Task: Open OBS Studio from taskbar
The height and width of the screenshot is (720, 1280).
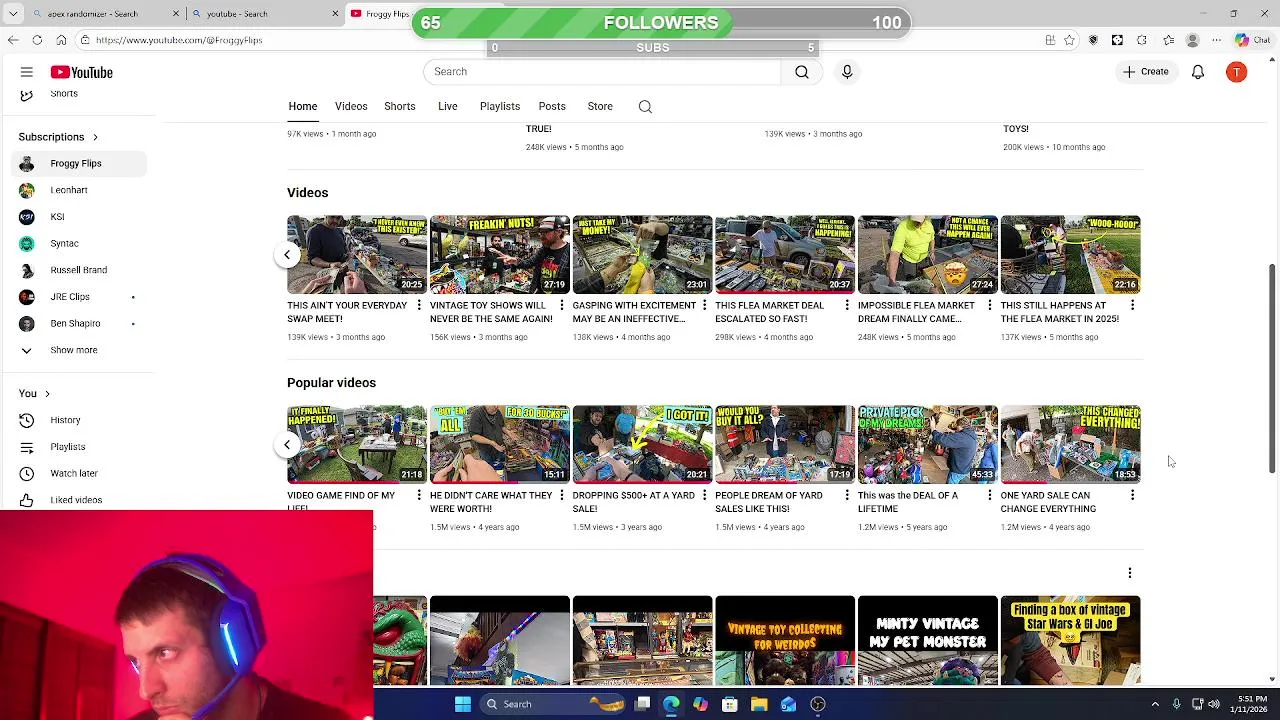Action: (x=818, y=704)
